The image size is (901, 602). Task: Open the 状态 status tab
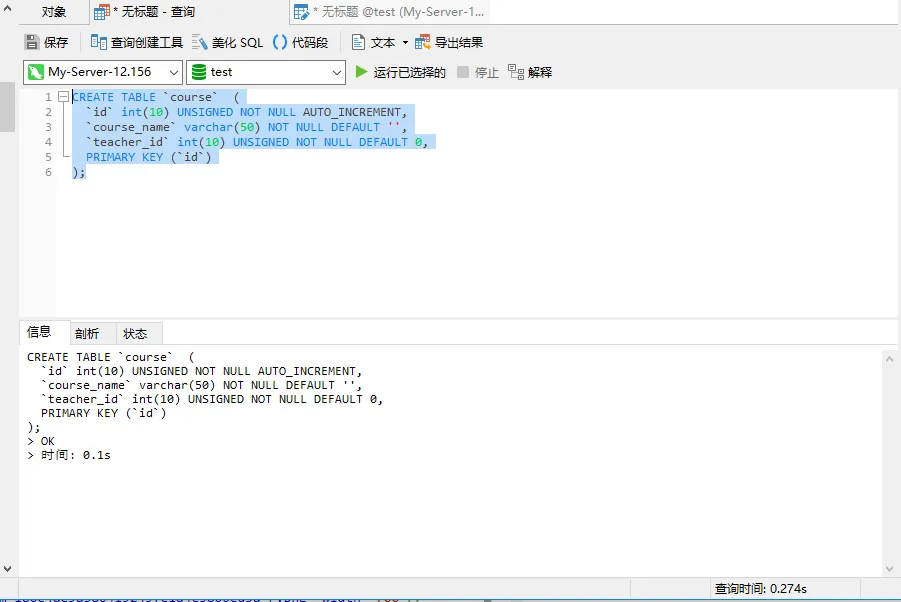tap(134, 334)
